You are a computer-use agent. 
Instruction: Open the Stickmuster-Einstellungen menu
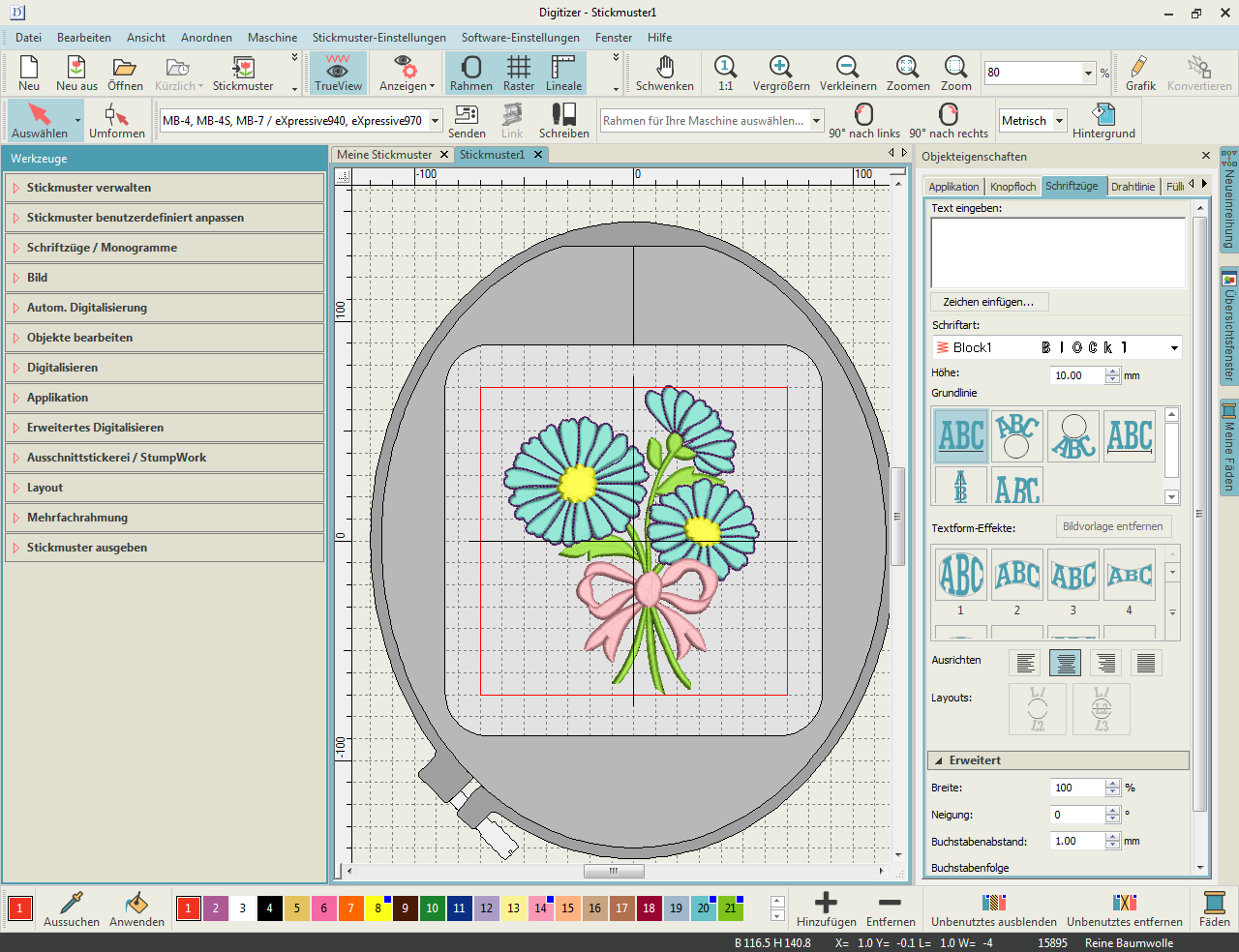(x=378, y=38)
